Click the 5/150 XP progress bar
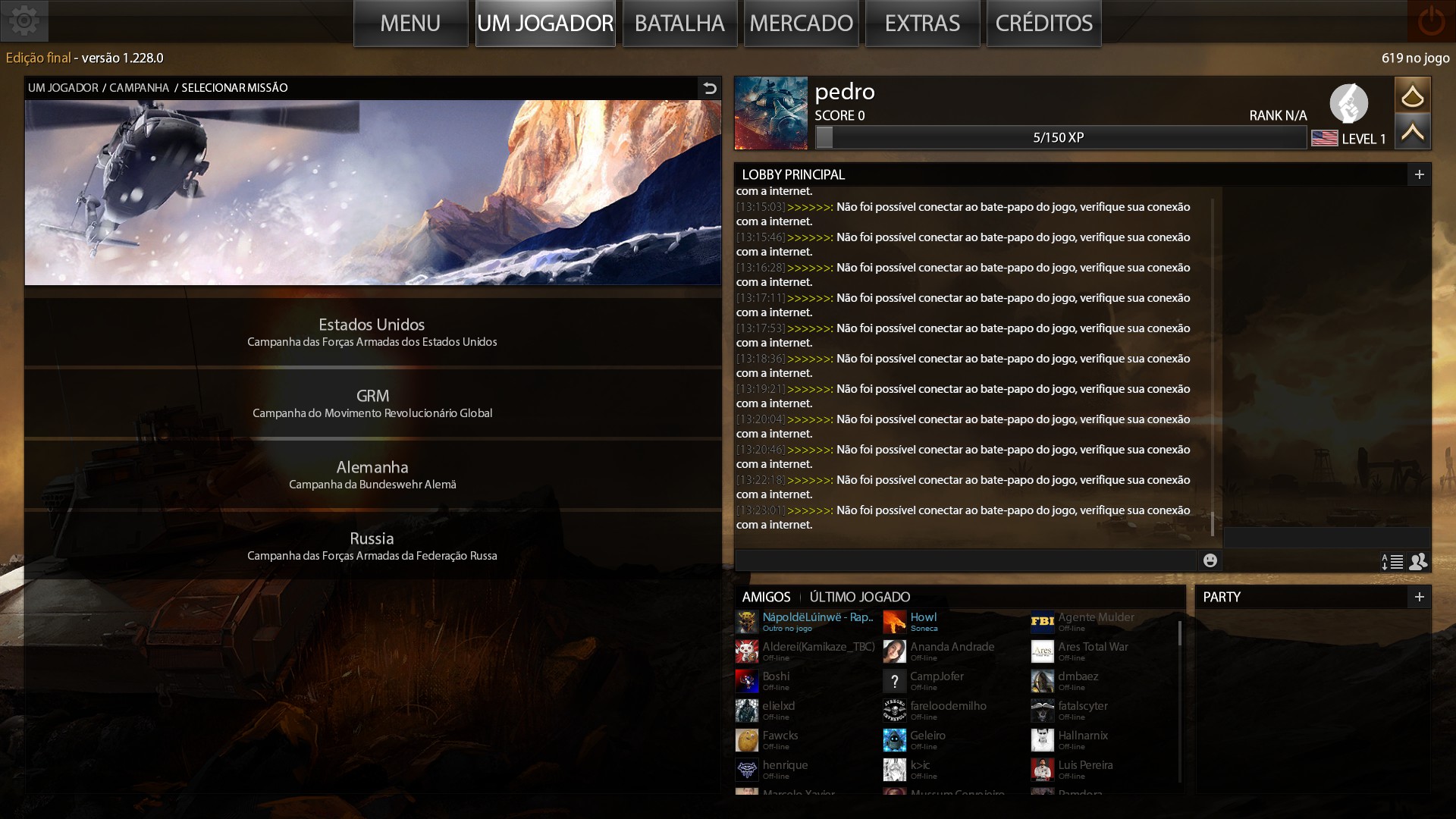The image size is (1456, 819). click(x=1059, y=138)
